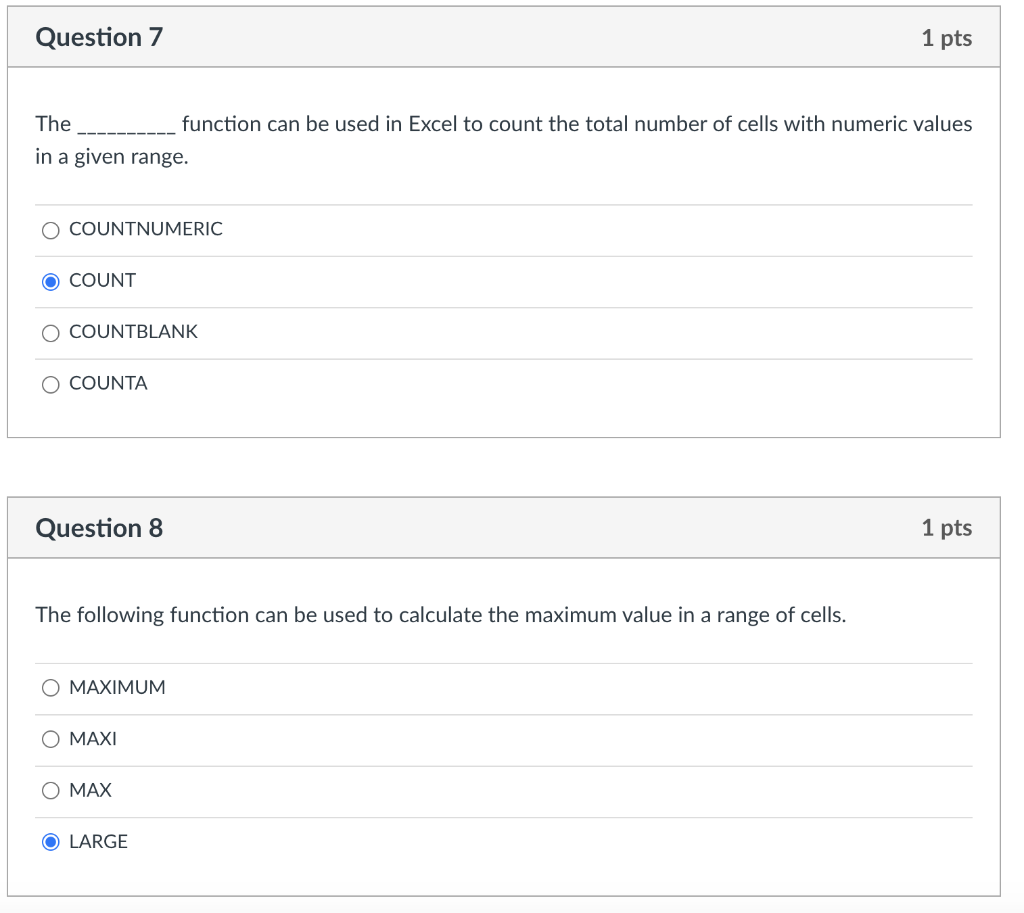Click the Question 7 heading
1024x913 pixels.
tap(99, 38)
